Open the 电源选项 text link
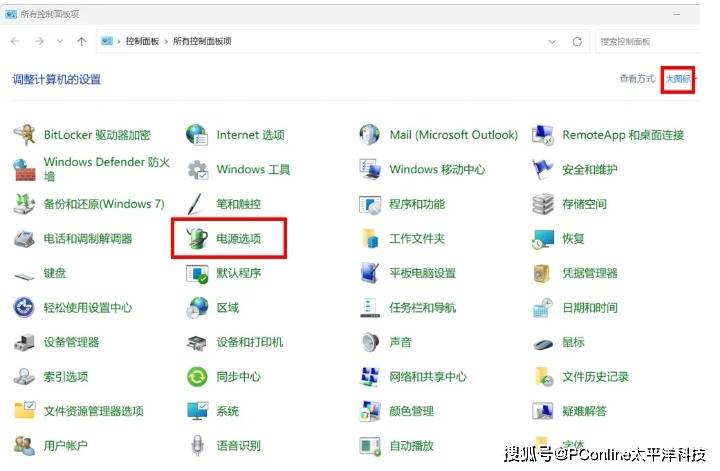This screenshot has width=720, height=471. point(239,239)
